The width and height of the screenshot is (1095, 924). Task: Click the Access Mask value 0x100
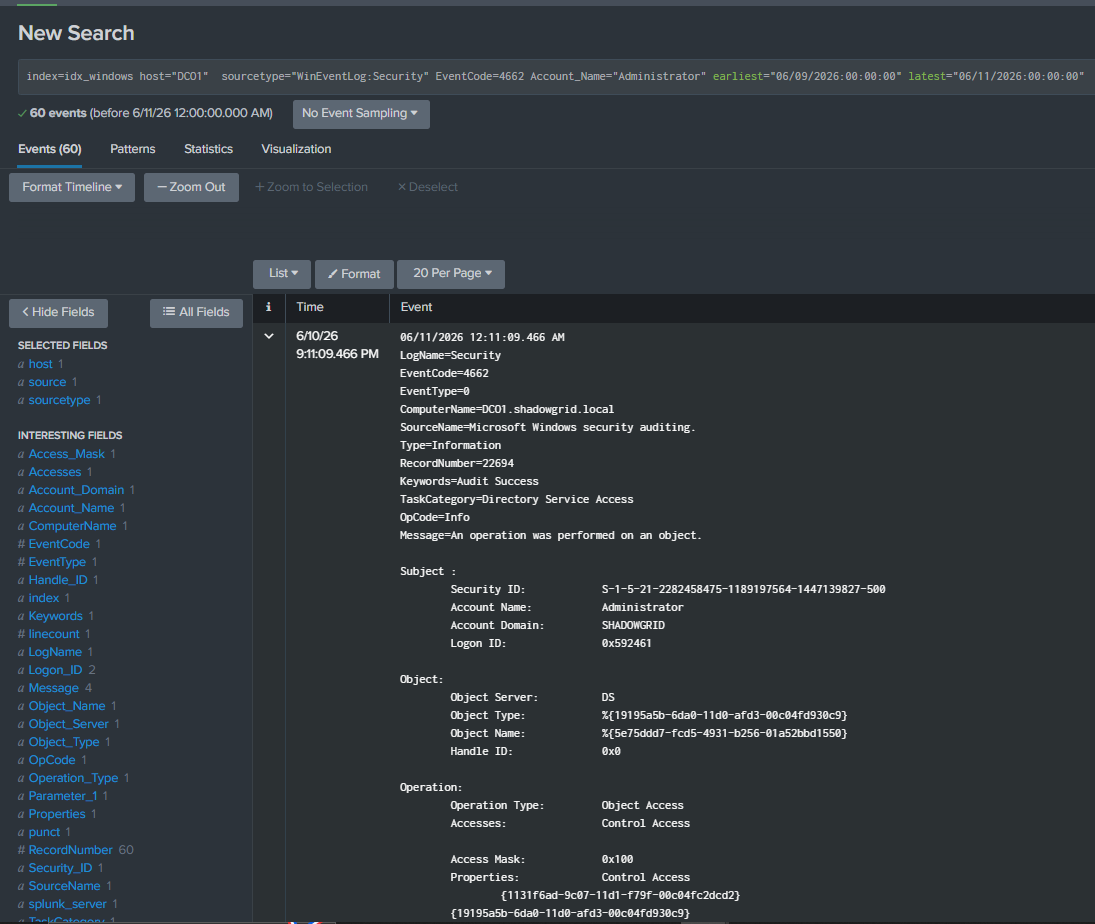coord(617,860)
